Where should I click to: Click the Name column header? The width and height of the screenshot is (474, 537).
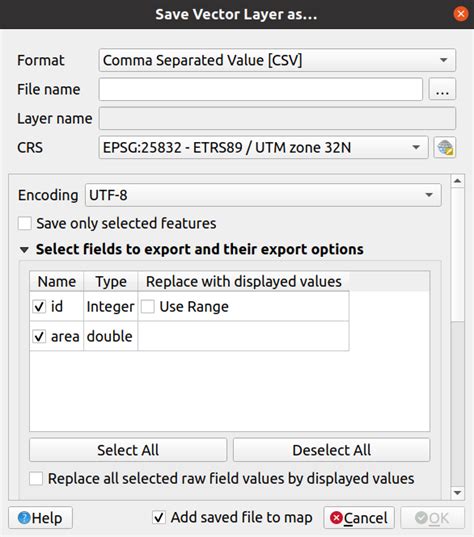click(57, 282)
